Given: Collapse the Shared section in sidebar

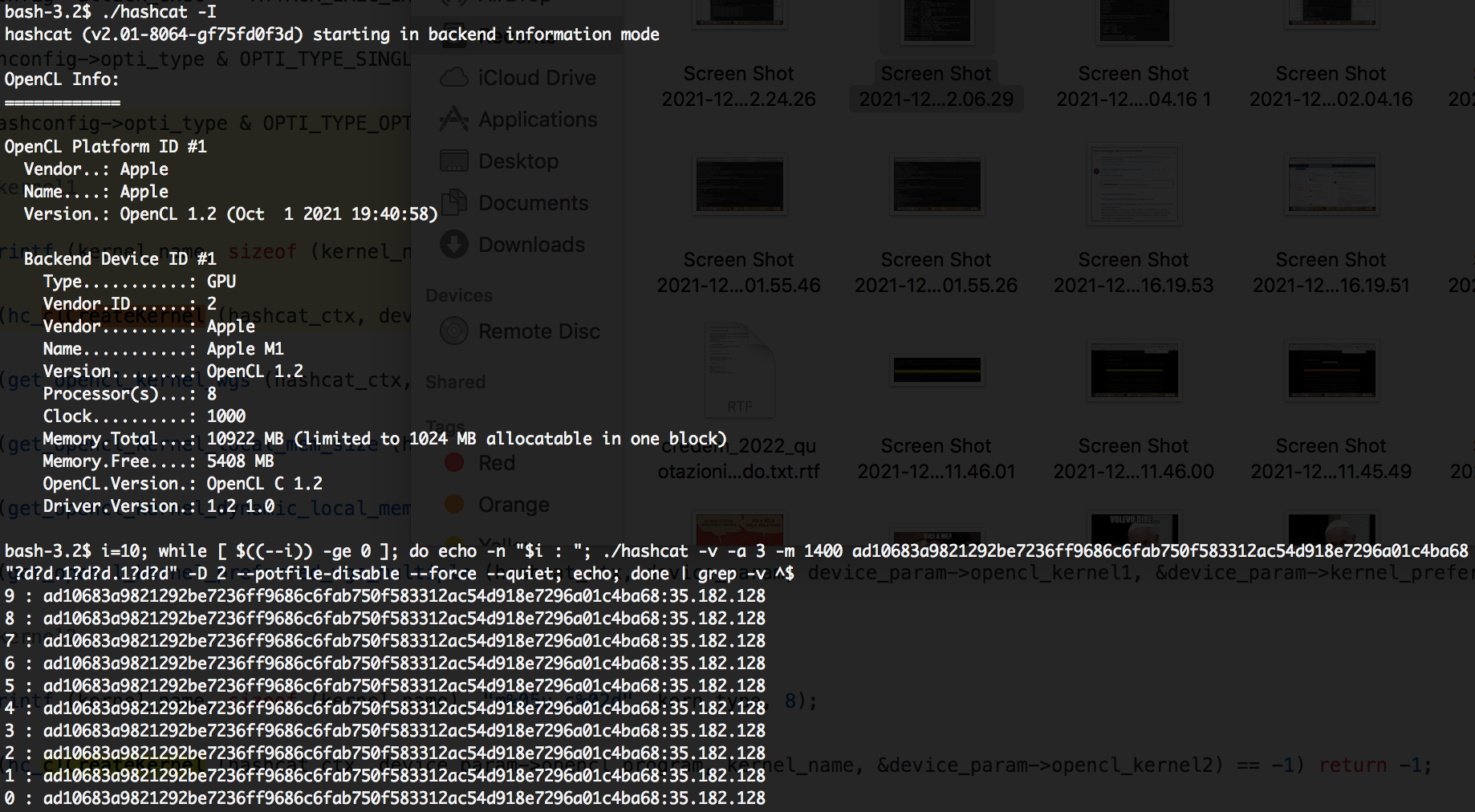Looking at the screenshot, I should (454, 382).
